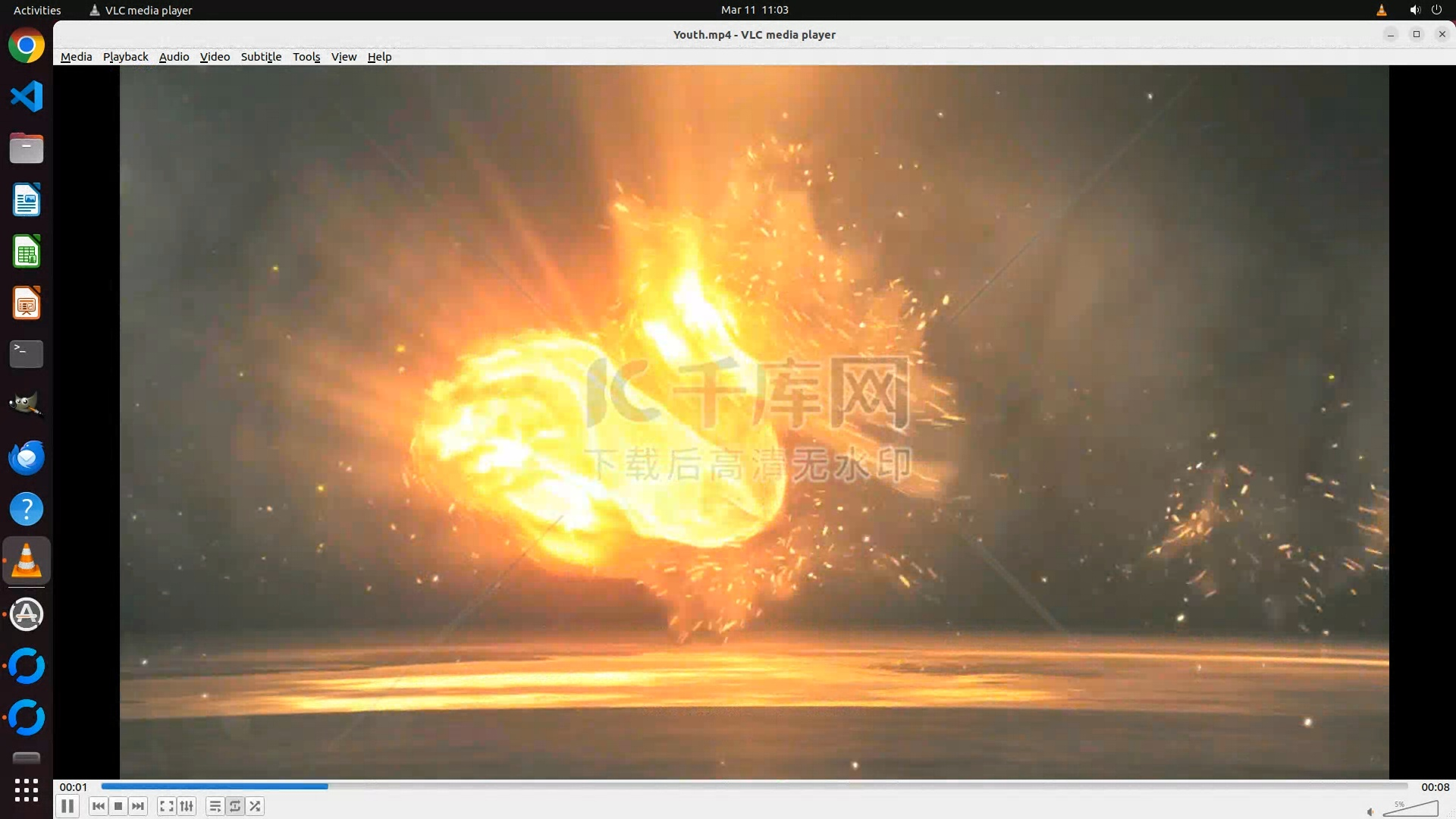Image resolution: width=1456 pixels, height=819 pixels.
Task: Open extended settings and effects
Action: [x=187, y=806]
